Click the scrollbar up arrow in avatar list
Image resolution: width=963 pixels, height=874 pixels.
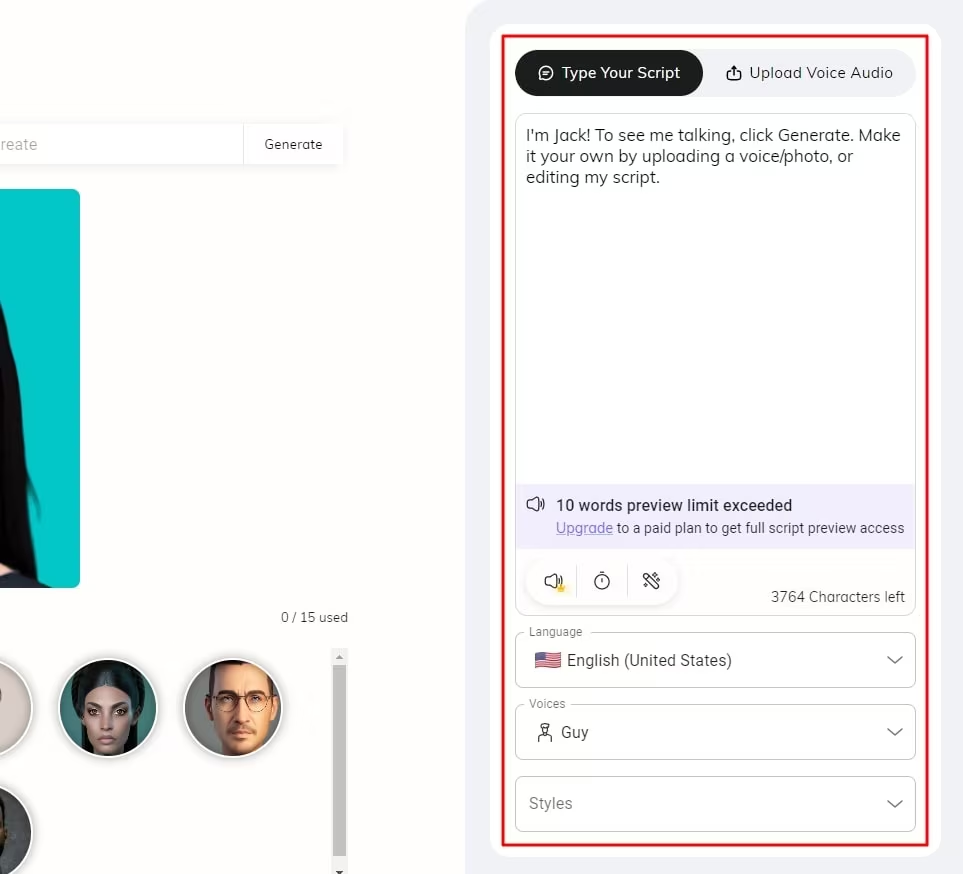coord(339,657)
